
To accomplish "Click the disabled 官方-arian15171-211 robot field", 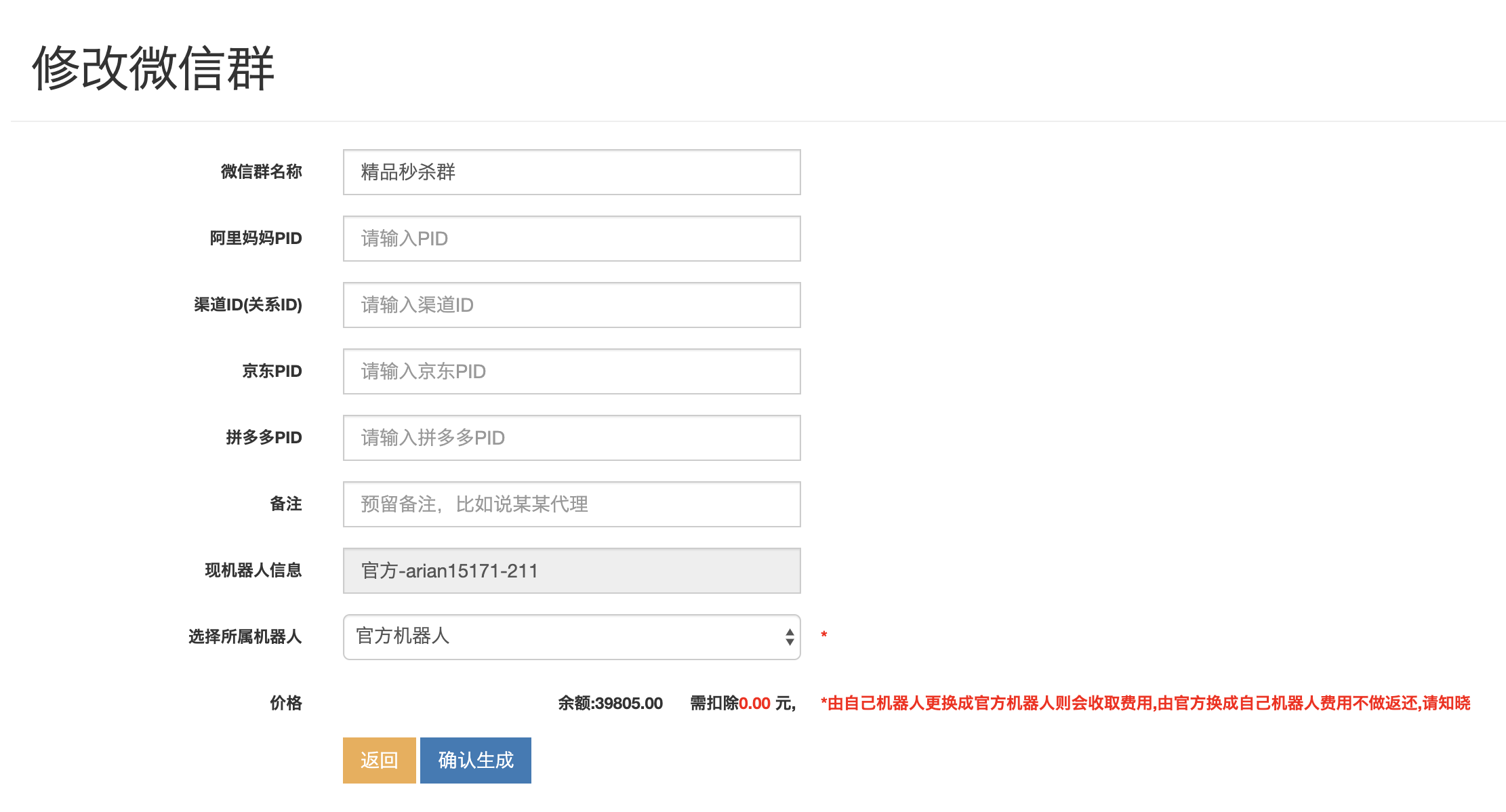I will 571,571.
